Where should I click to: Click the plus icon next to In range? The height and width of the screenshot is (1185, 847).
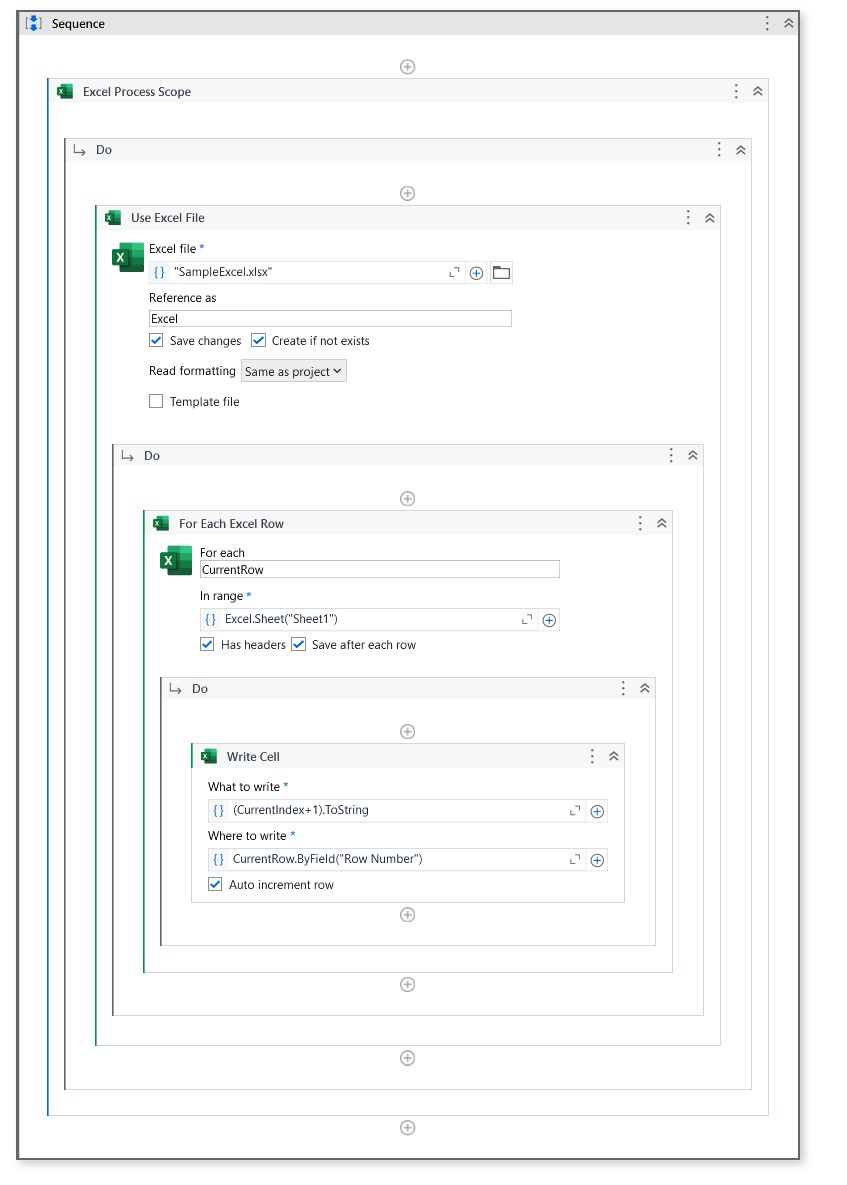point(548,619)
